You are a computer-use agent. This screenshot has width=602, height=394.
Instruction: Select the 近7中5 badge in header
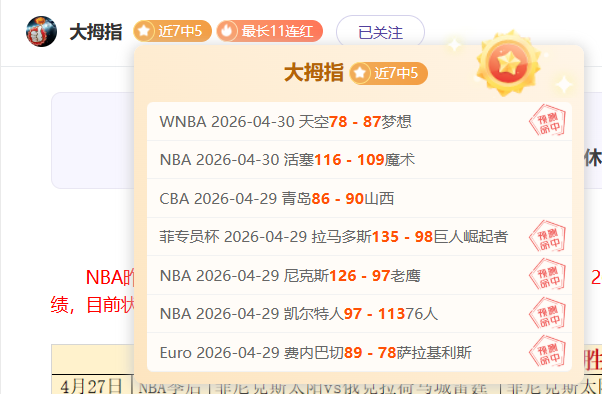(172, 31)
